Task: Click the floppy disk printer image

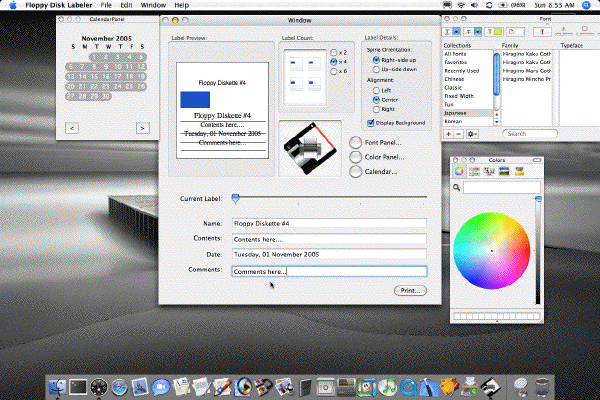Action: pos(310,148)
